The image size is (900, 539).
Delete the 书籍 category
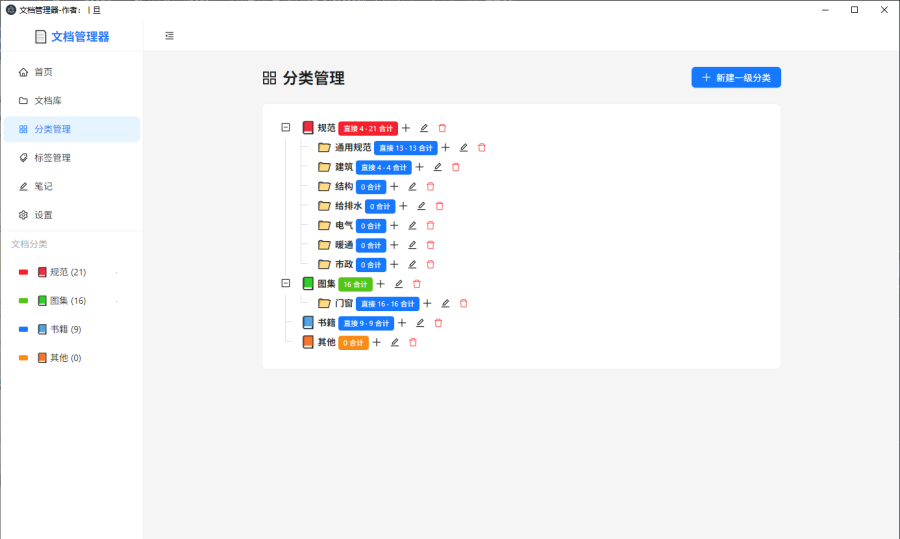point(439,323)
